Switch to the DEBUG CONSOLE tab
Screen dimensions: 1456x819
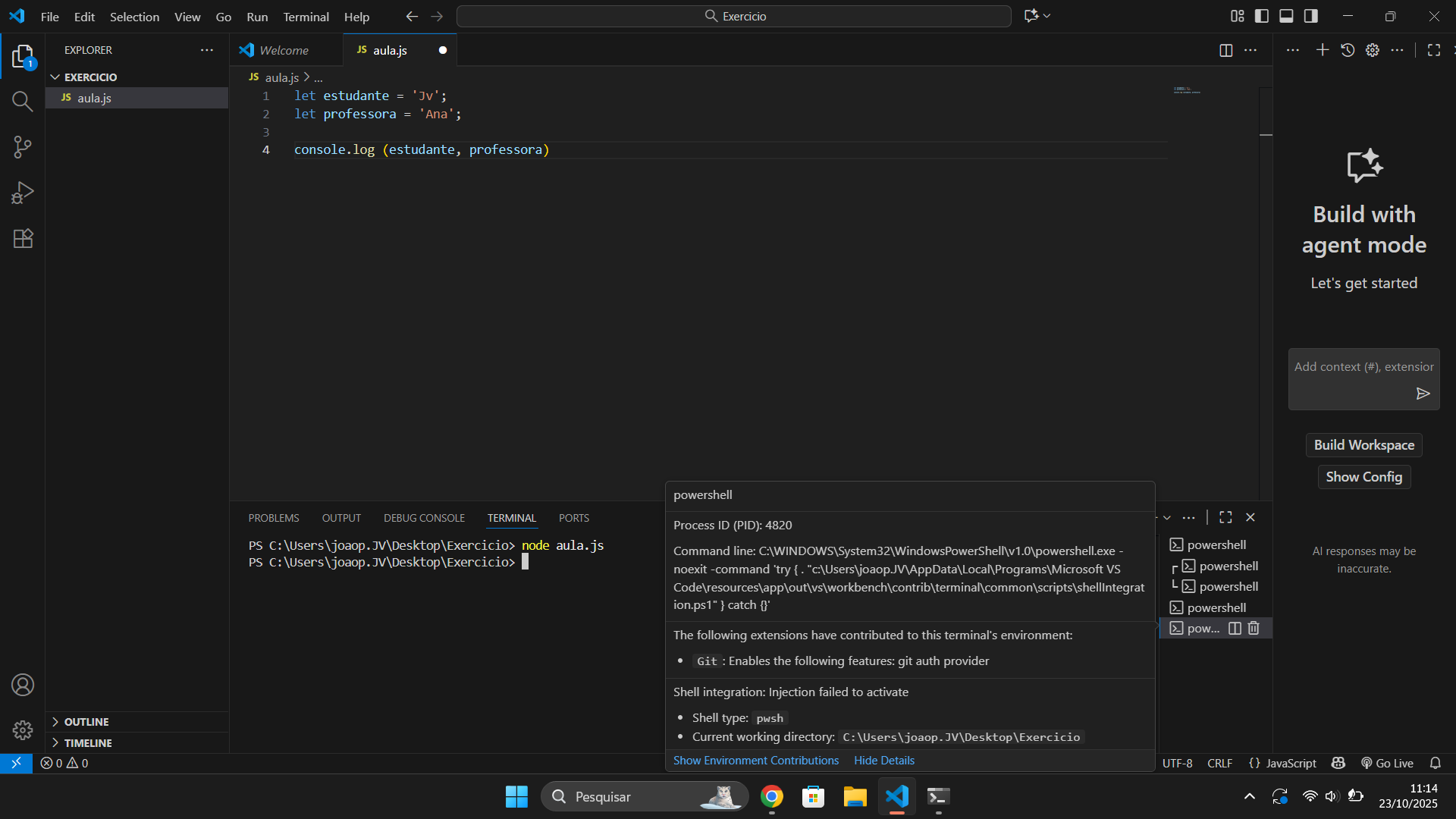424,518
